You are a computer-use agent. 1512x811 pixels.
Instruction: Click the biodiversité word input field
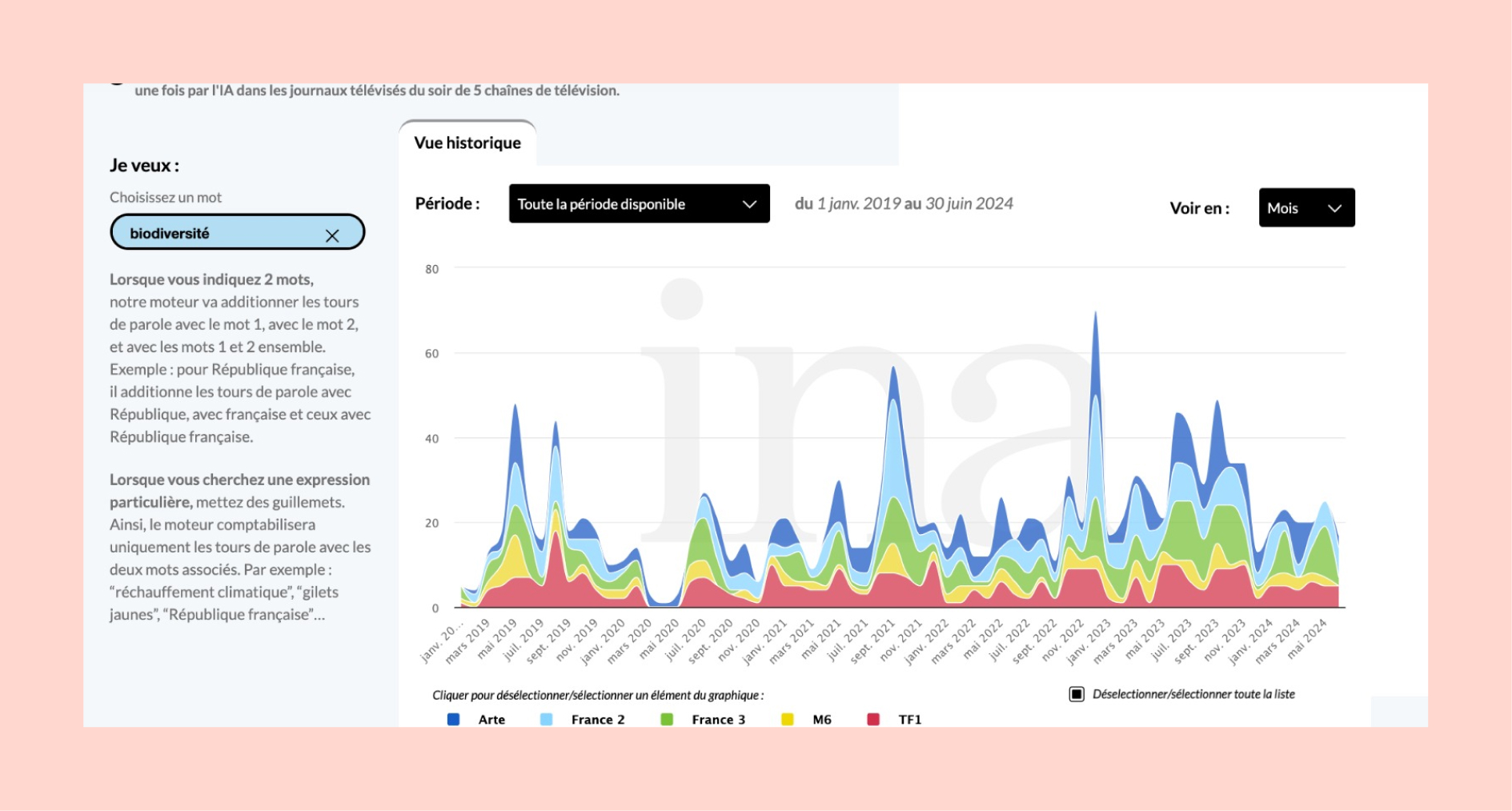pos(216,233)
